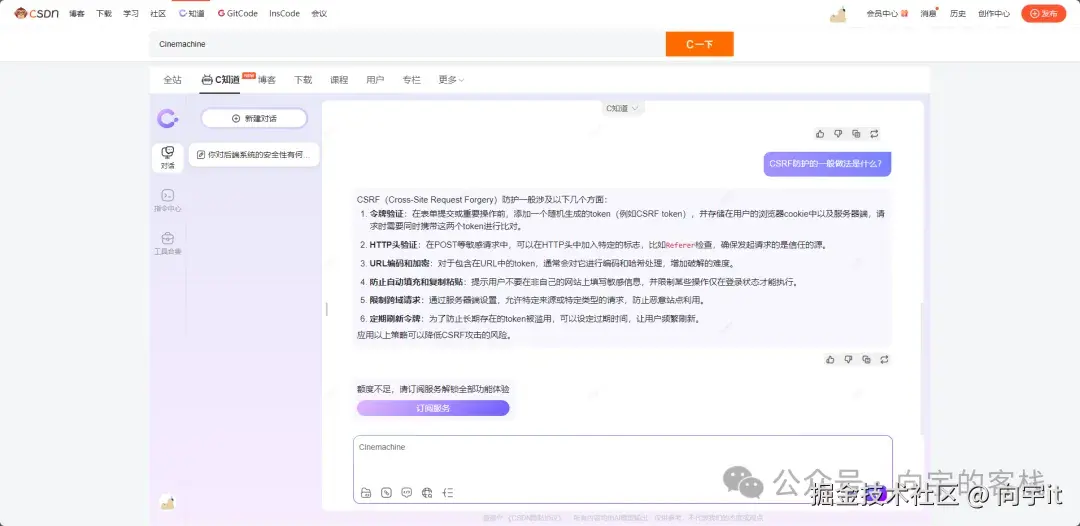Regenerate the CSRF answer
The width and height of the screenshot is (1080, 526).
(884, 359)
